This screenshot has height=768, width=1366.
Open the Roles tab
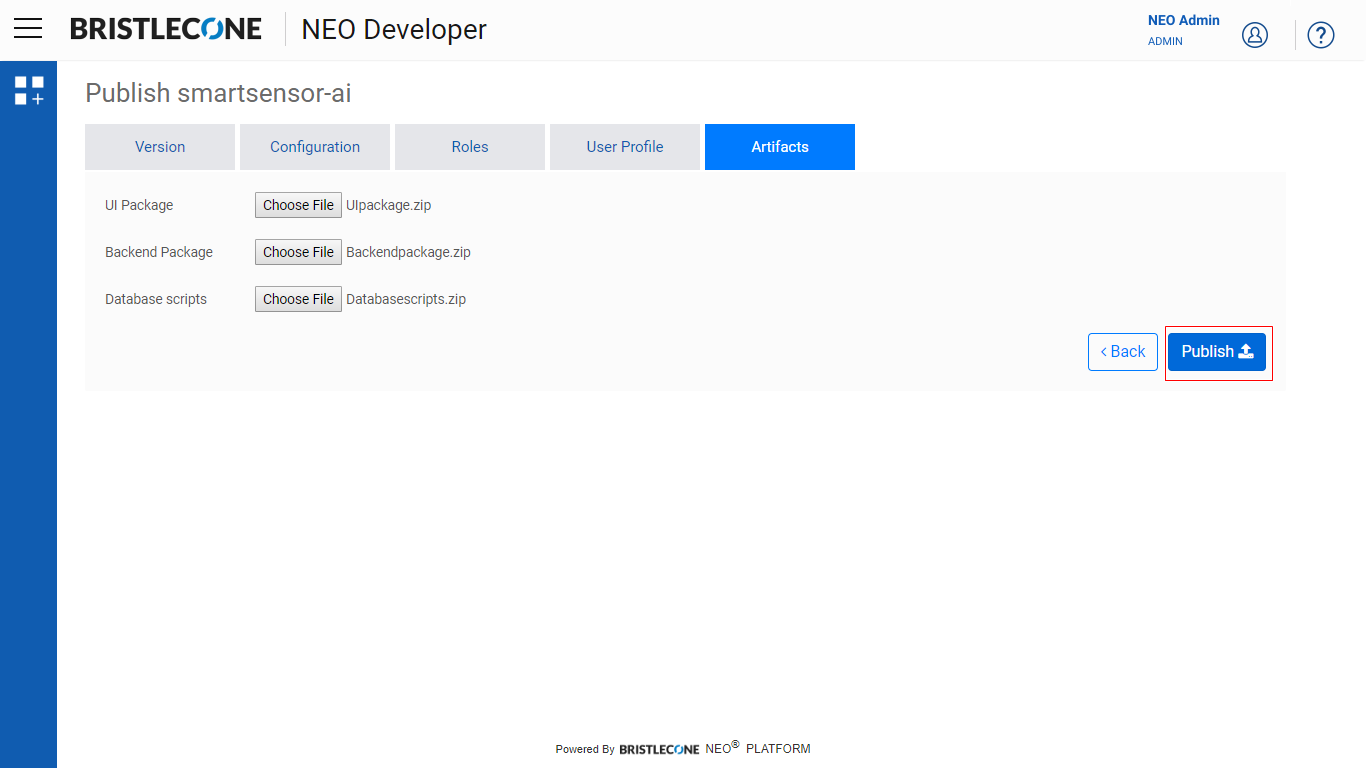[x=470, y=147]
